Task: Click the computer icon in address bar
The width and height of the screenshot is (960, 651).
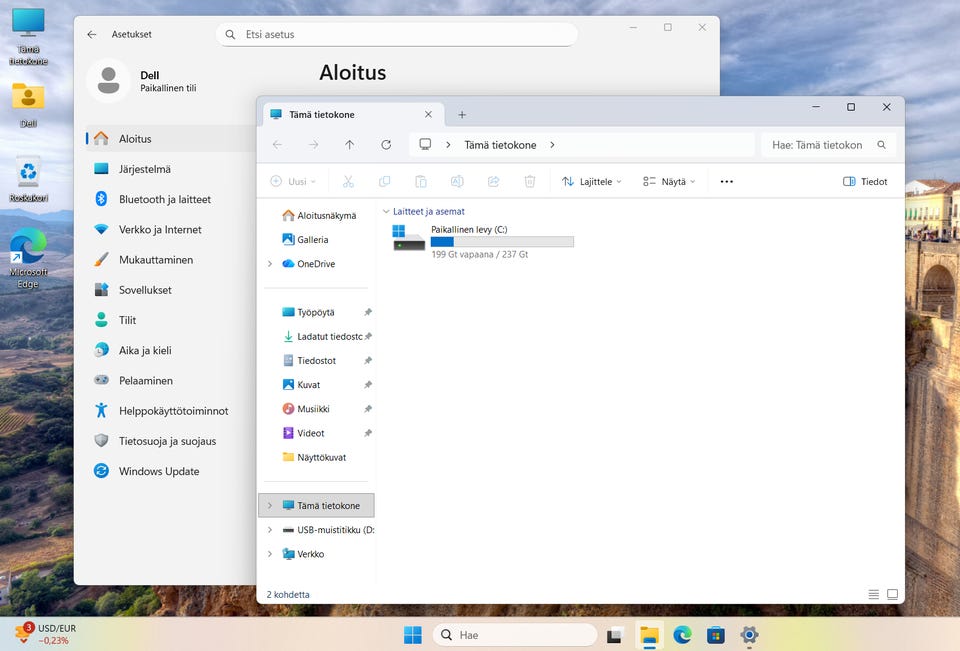Action: tap(425, 145)
